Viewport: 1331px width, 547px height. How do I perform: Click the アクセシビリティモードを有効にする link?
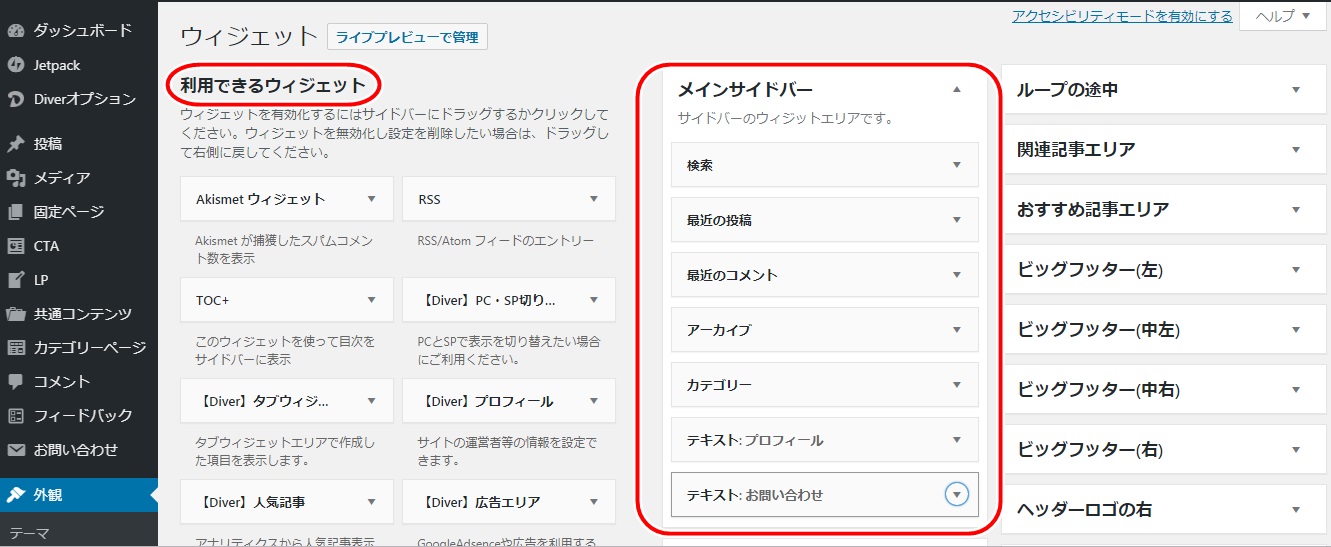tap(1122, 16)
